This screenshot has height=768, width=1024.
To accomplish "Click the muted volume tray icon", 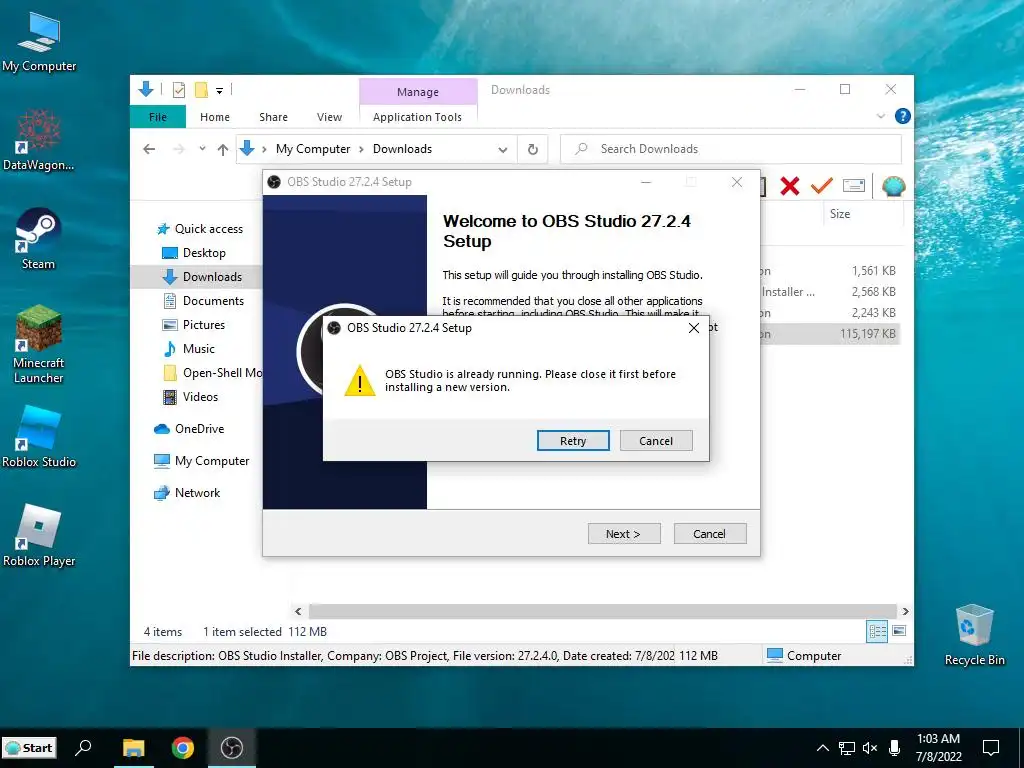I will point(870,748).
